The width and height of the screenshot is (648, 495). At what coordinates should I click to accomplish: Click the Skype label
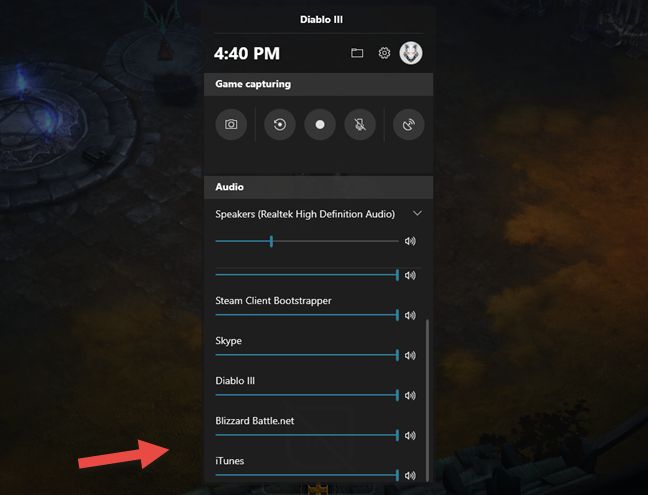(x=229, y=341)
